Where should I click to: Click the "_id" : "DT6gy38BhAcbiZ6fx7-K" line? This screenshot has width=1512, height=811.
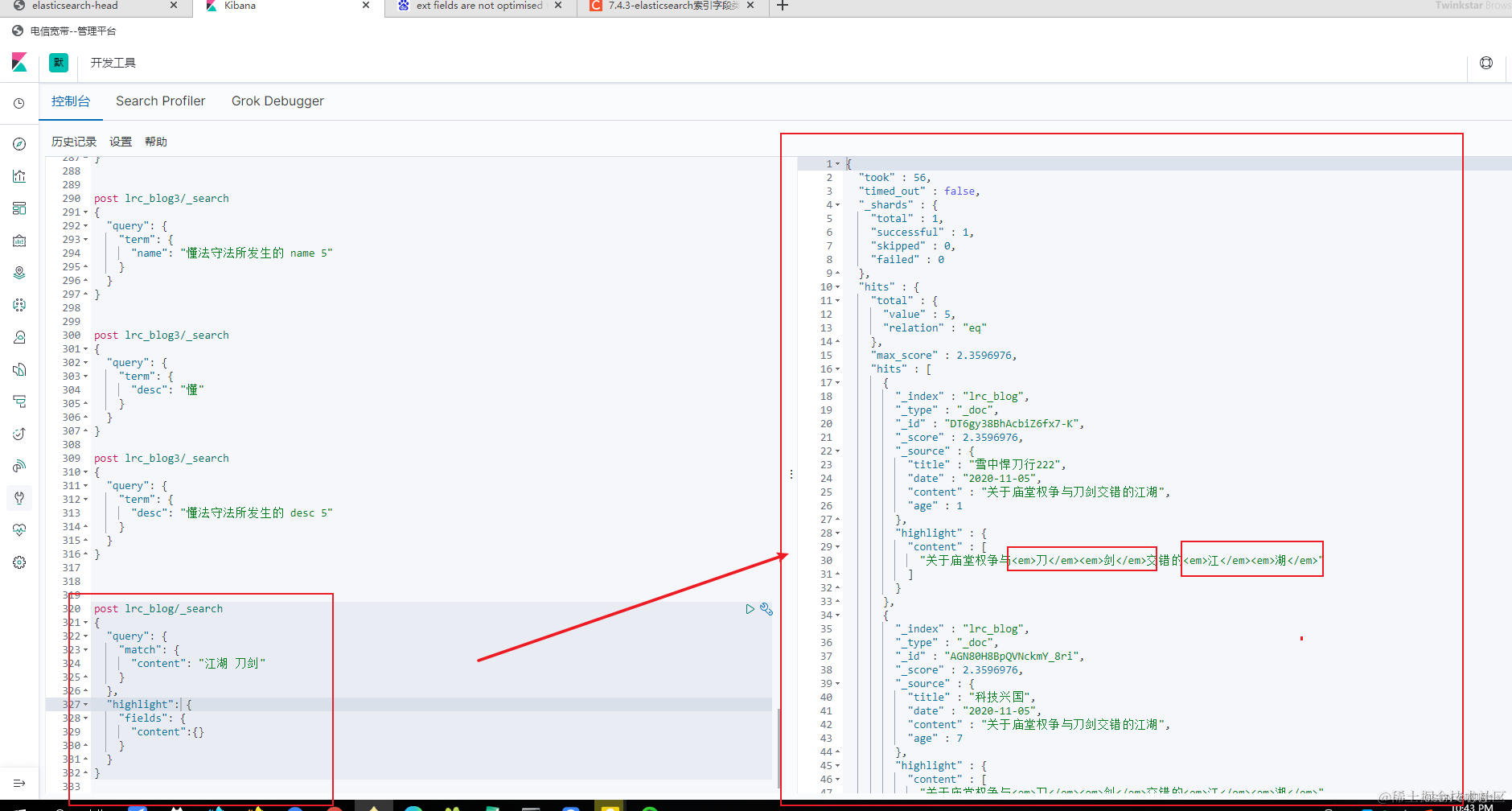[x=989, y=424]
